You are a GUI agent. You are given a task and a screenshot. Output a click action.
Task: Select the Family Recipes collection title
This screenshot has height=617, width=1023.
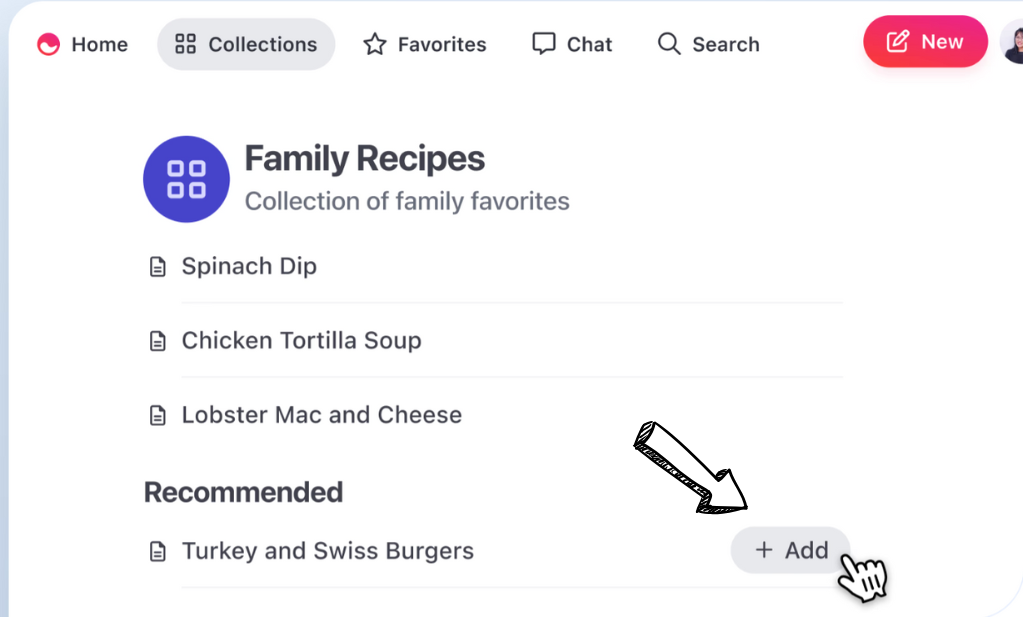tap(364, 159)
